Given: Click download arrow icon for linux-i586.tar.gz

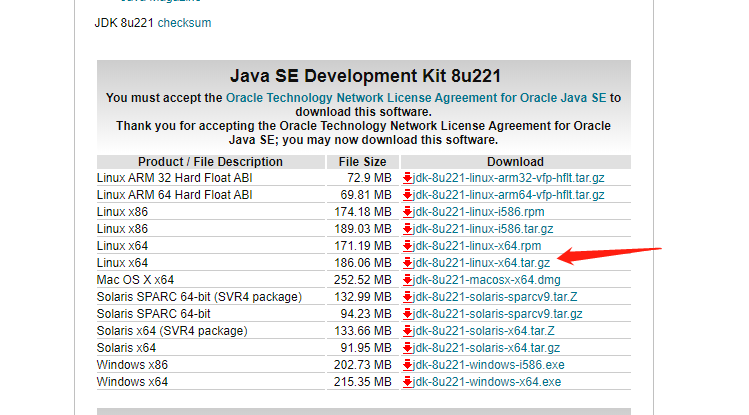Looking at the screenshot, I should pos(407,229).
